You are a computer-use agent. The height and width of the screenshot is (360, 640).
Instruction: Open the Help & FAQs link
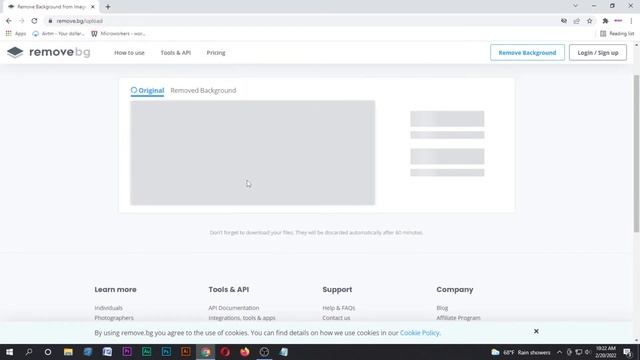pyautogui.click(x=339, y=308)
